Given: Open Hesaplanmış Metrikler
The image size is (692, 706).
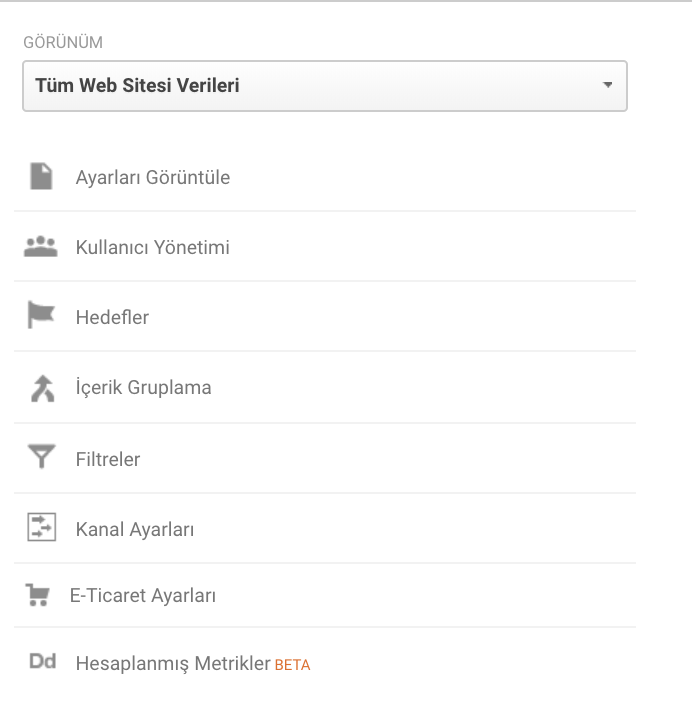Looking at the screenshot, I should (x=173, y=664).
